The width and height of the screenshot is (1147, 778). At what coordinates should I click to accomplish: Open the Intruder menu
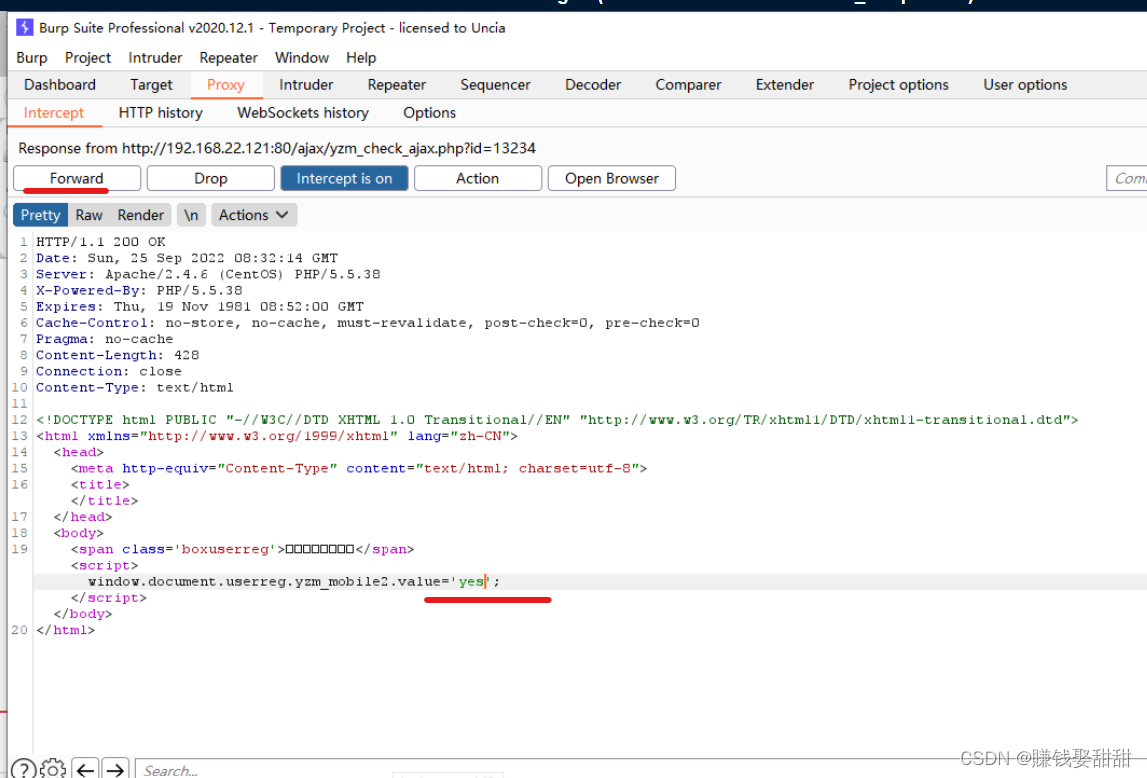tap(155, 58)
